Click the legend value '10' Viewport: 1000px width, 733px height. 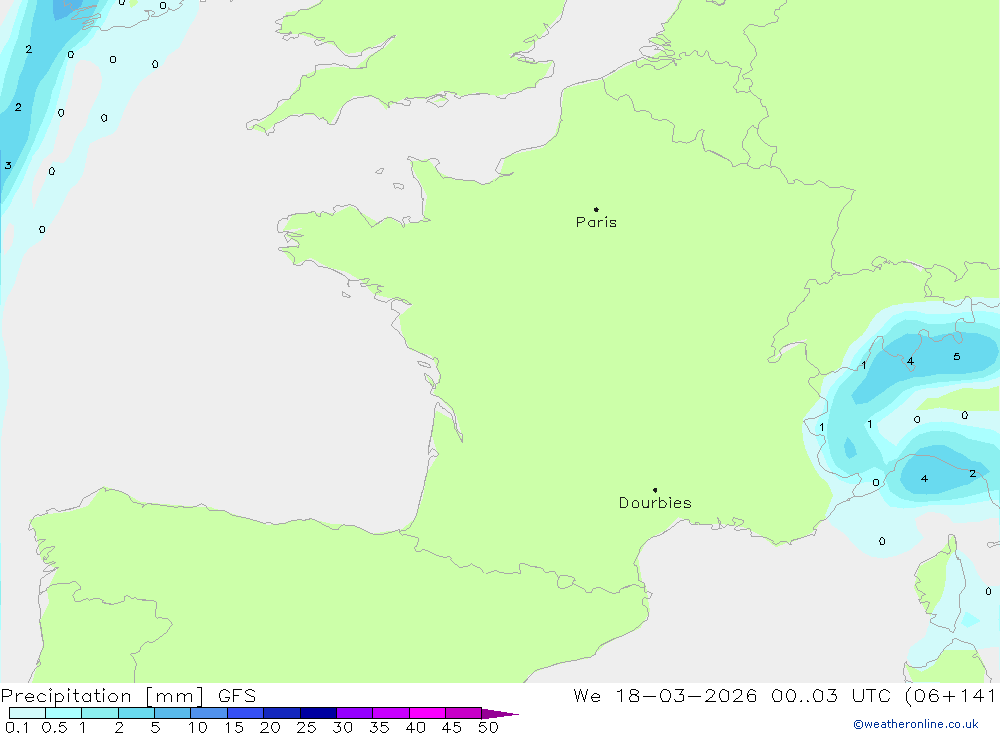pos(198,727)
